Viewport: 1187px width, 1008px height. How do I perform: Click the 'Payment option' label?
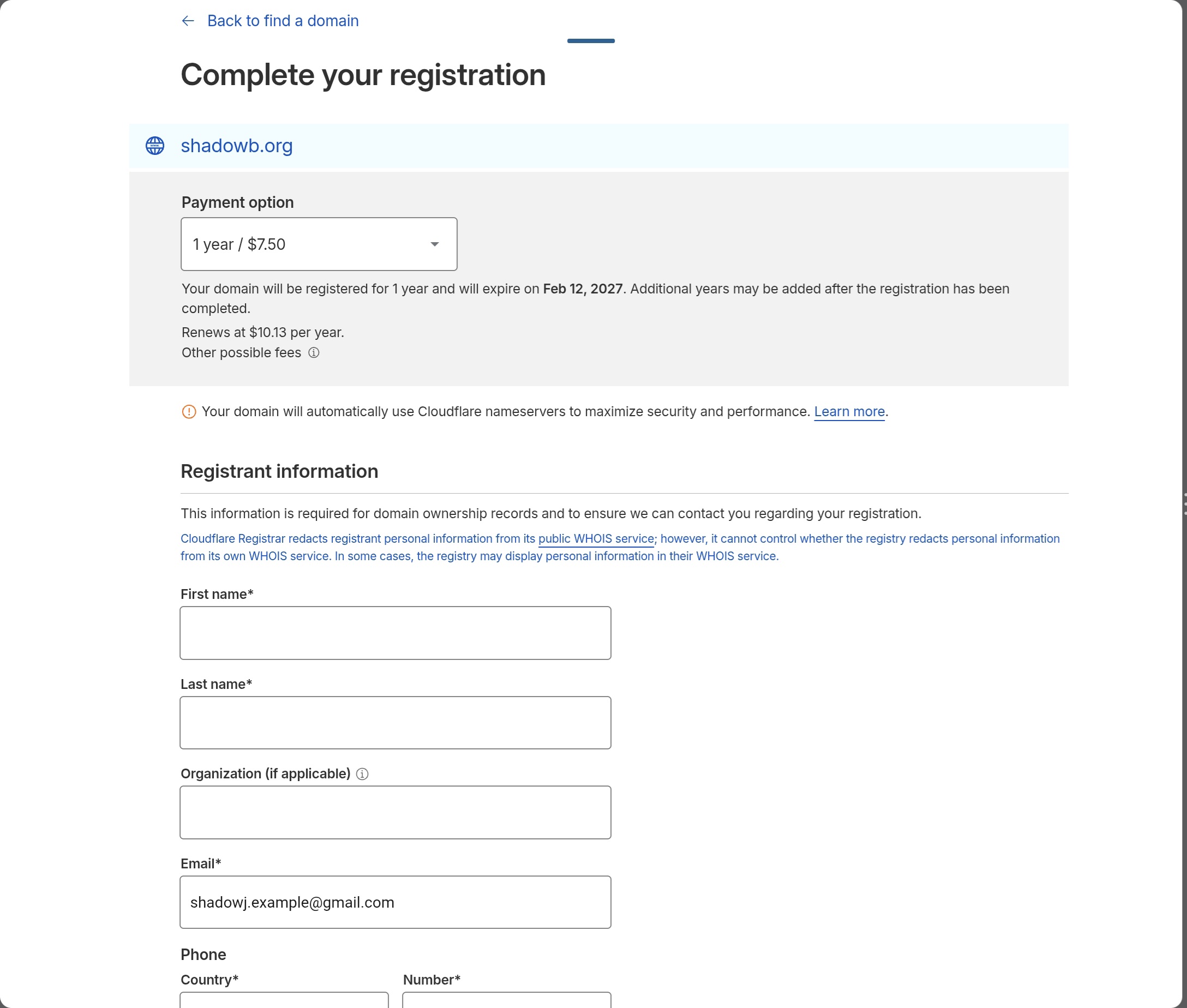(237, 202)
